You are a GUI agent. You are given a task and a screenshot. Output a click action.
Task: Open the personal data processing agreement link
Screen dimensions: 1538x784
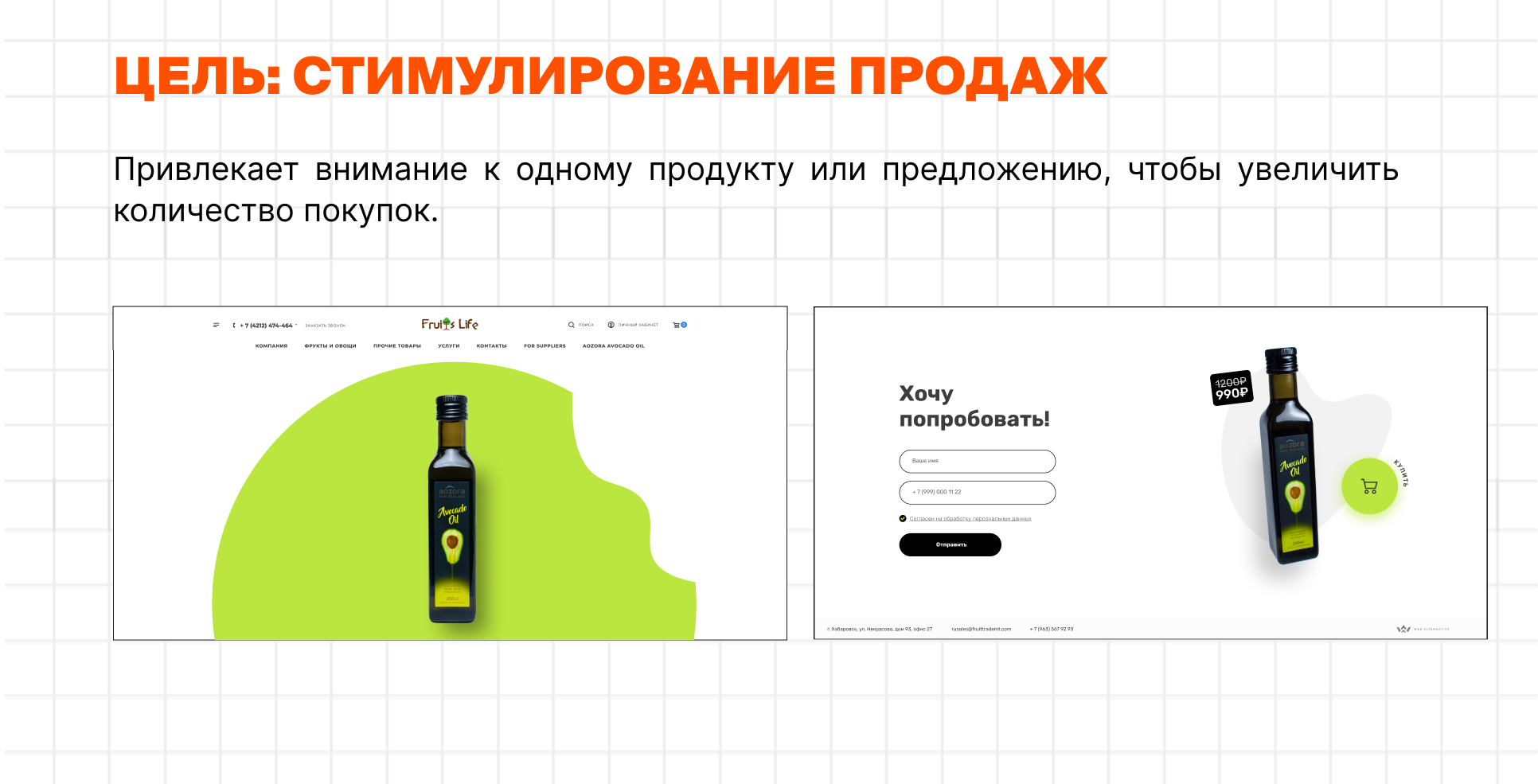pos(970,519)
